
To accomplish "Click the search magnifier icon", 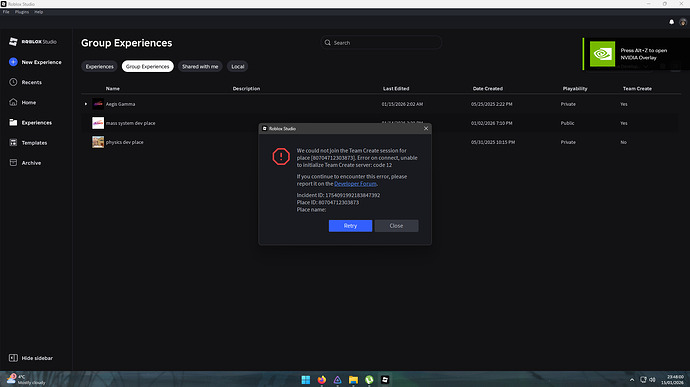I will (327, 43).
